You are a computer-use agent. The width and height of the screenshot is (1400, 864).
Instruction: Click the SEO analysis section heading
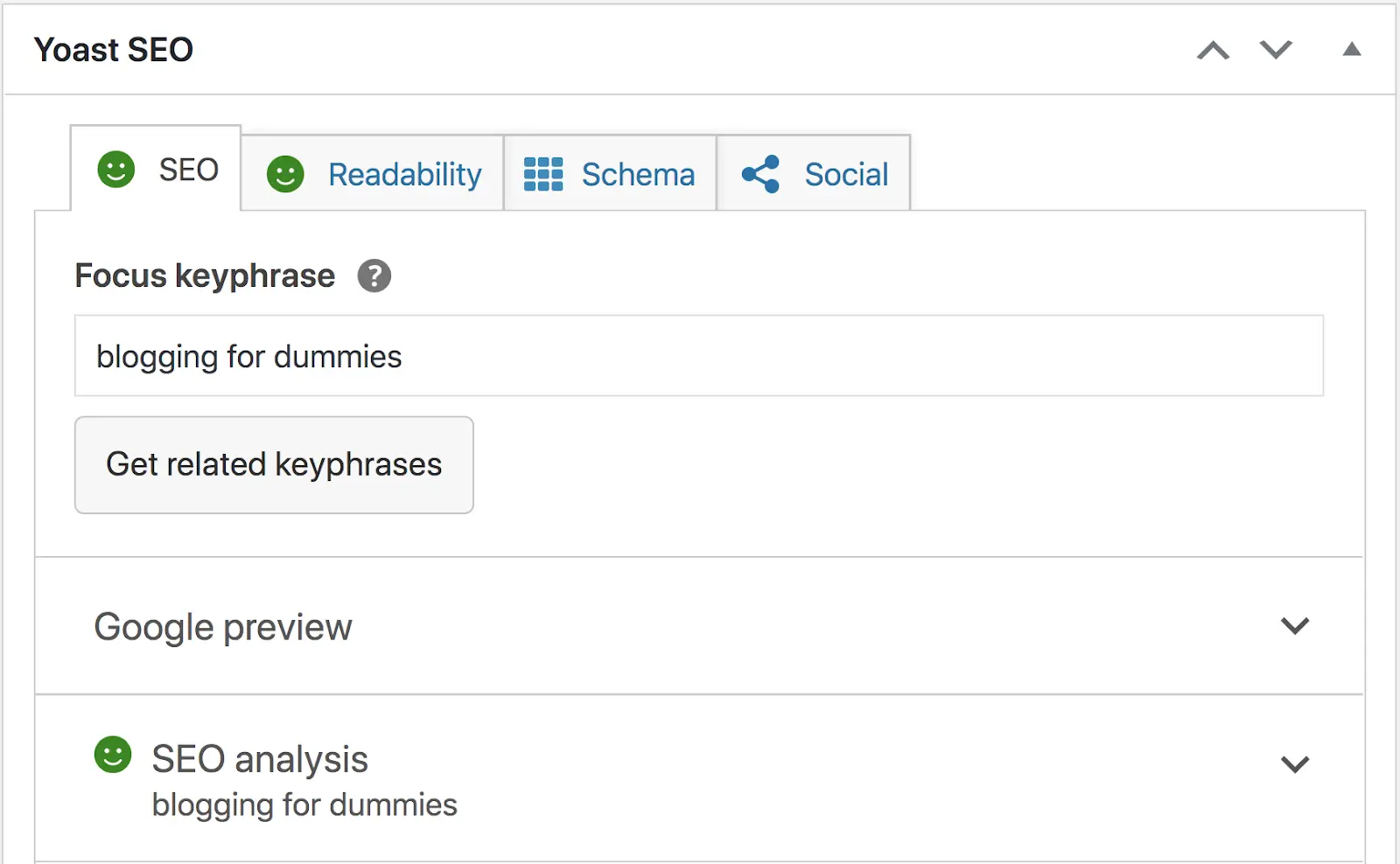pos(260,758)
